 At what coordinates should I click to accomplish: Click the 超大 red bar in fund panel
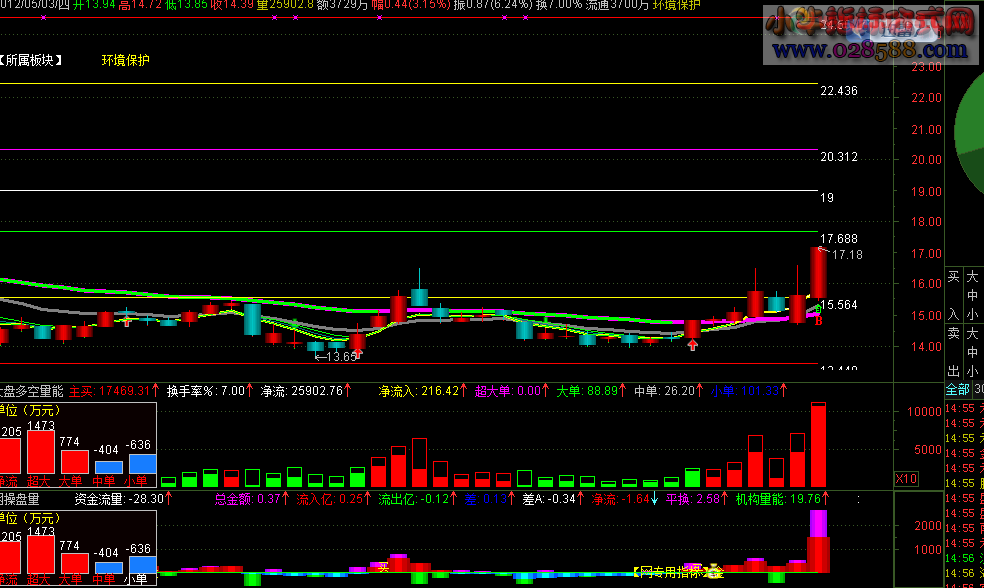40,452
